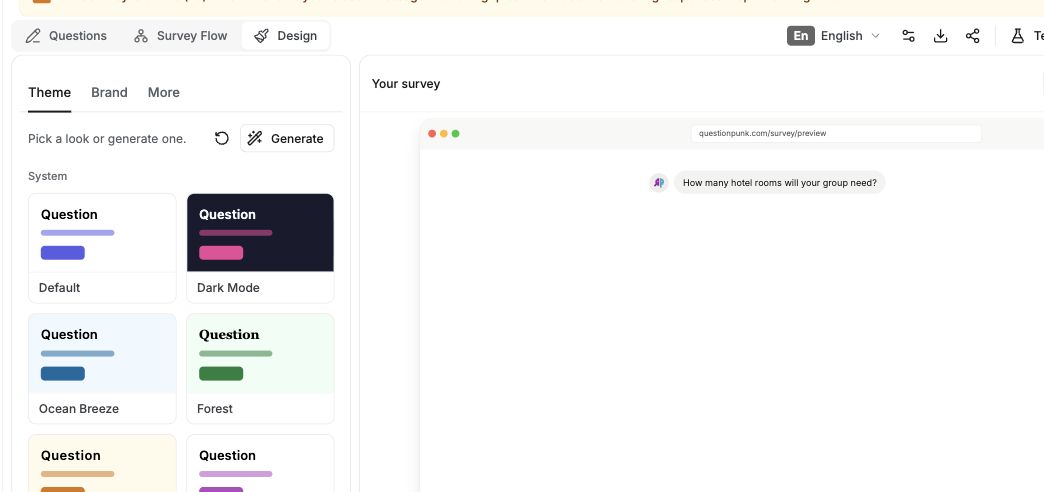The width and height of the screenshot is (1045, 492).
Task: Select the purple-accent theme card
Action: pos(260,463)
